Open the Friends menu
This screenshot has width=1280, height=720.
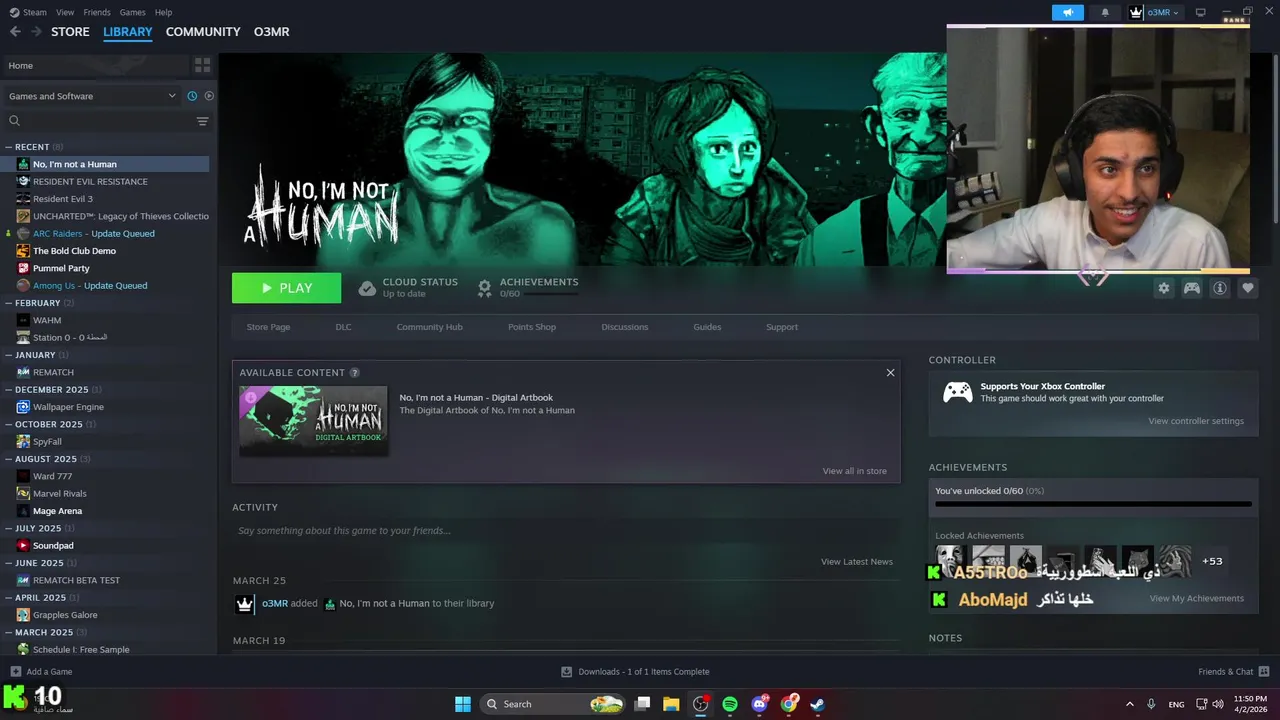tap(97, 12)
